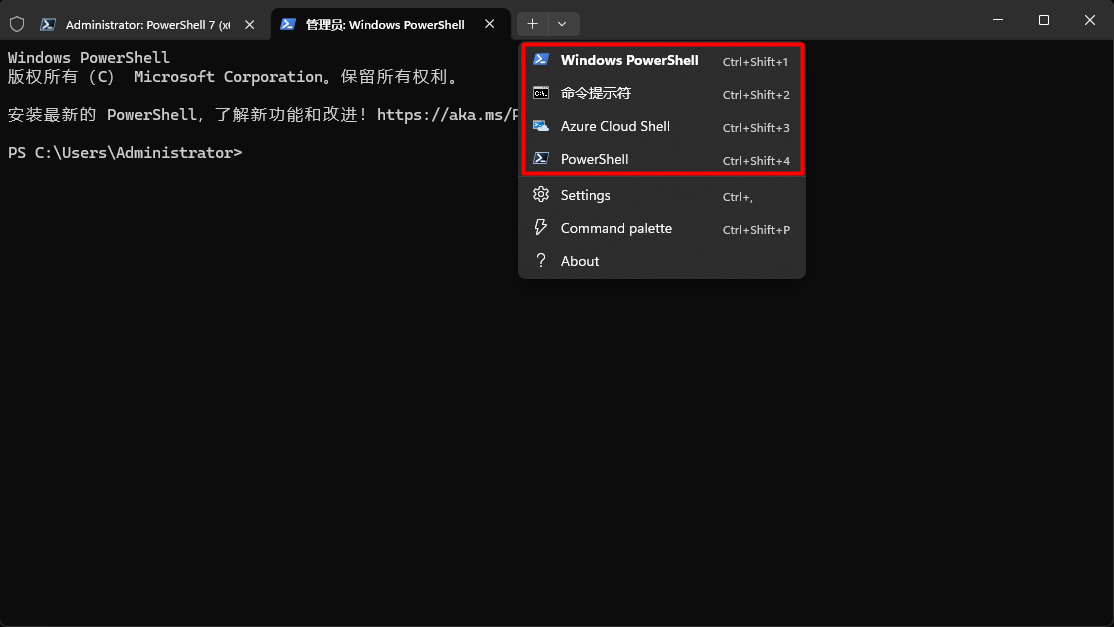Select Command palette from the menu
The width and height of the screenshot is (1114, 627).
pyautogui.click(x=616, y=228)
